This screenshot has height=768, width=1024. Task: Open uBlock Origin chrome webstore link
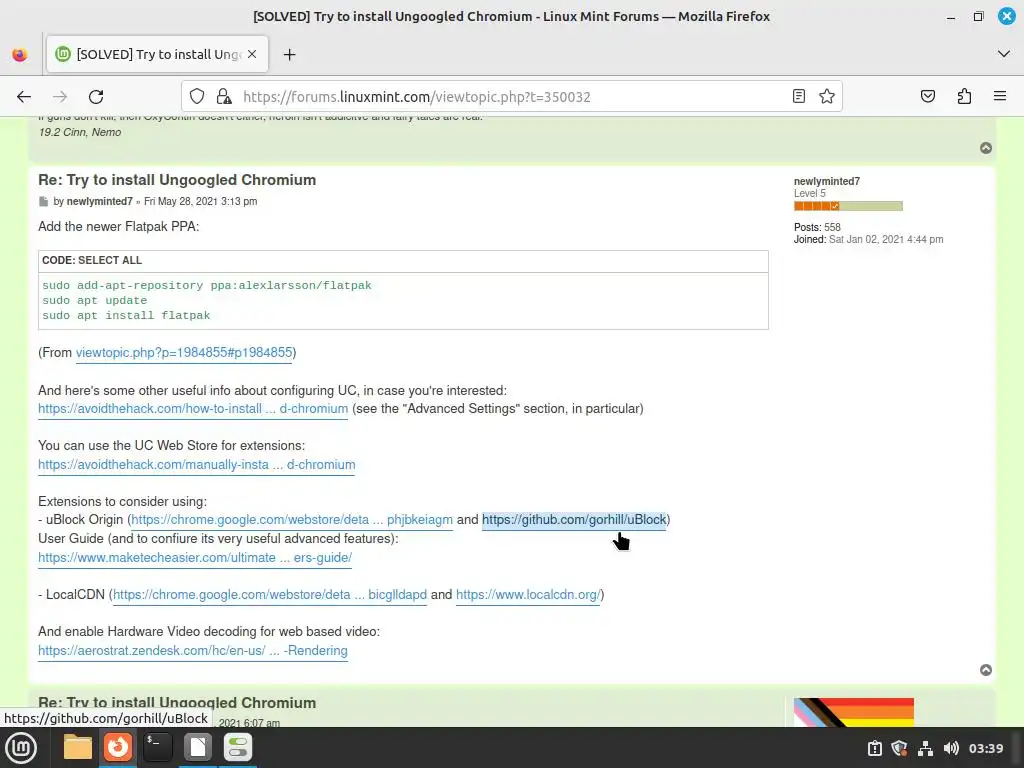click(292, 520)
